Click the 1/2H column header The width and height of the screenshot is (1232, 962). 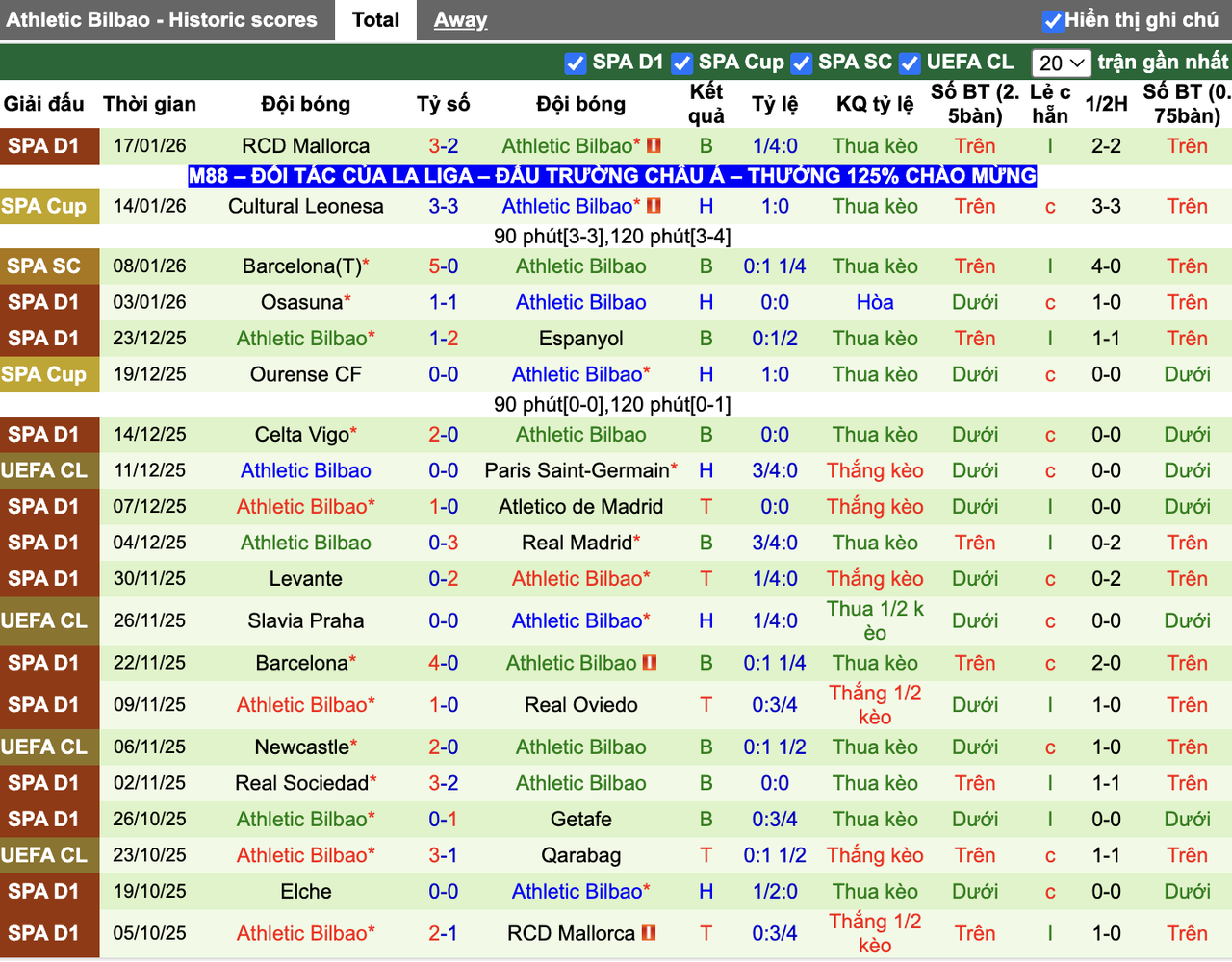click(x=1106, y=104)
